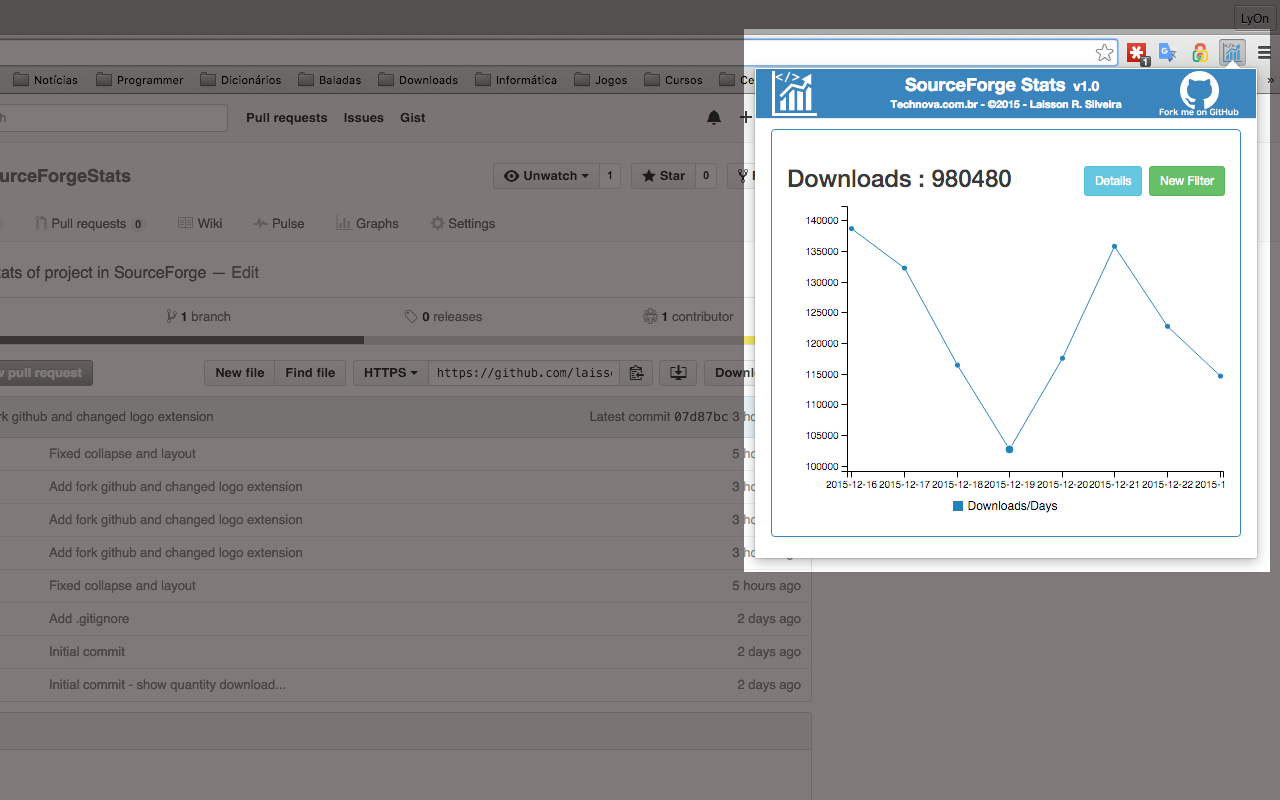Open the Google Translate extension icon
Screen dimensions: 1280x800
[1167, 53]
